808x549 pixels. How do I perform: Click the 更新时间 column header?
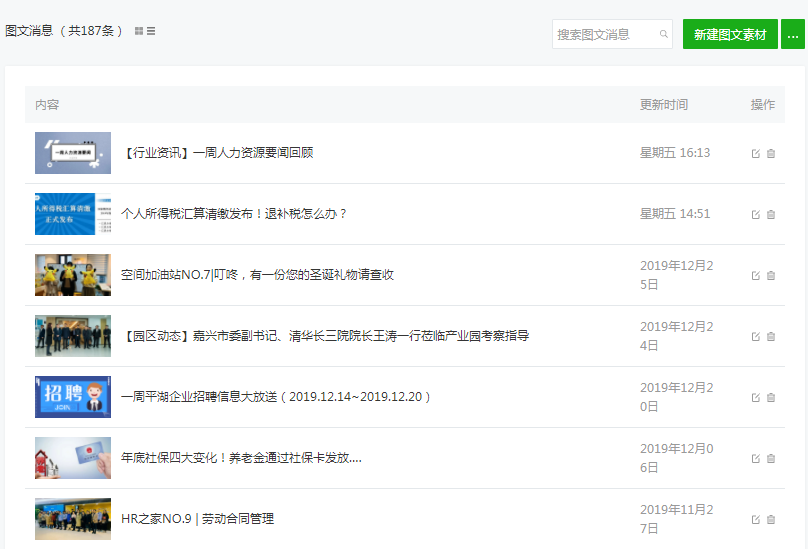pos(664,105)
